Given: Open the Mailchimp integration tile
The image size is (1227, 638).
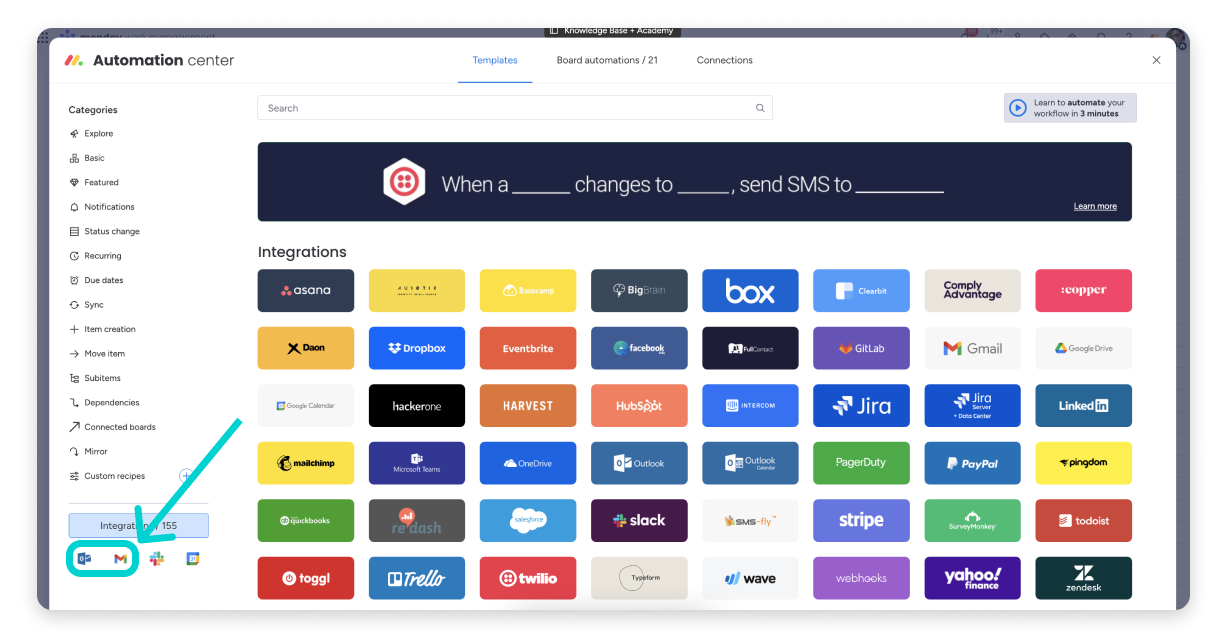Looking at the screenshot, I should coord(306,463).
